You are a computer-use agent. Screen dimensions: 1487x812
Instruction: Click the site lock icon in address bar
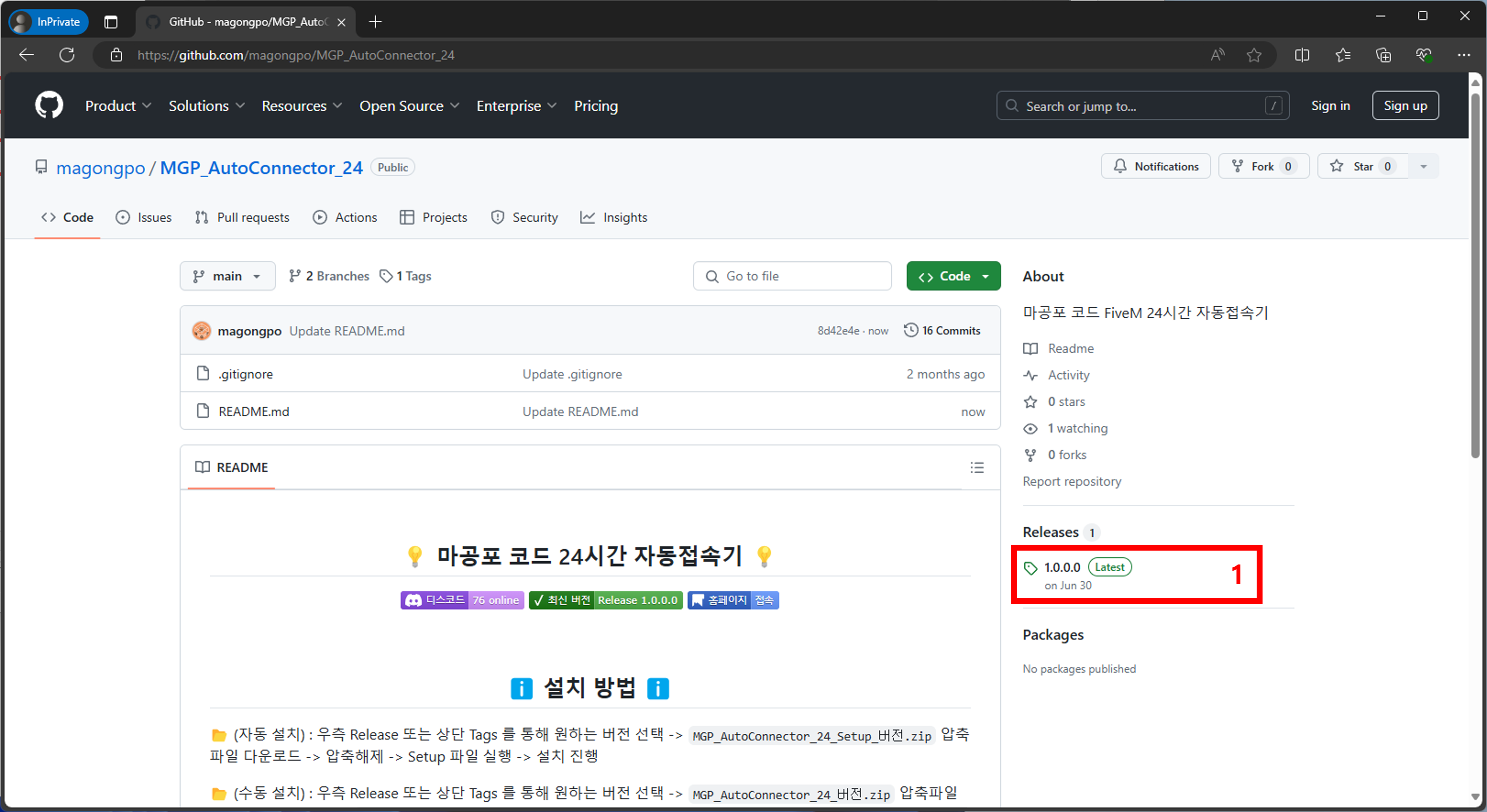click(x=117, y=55)
